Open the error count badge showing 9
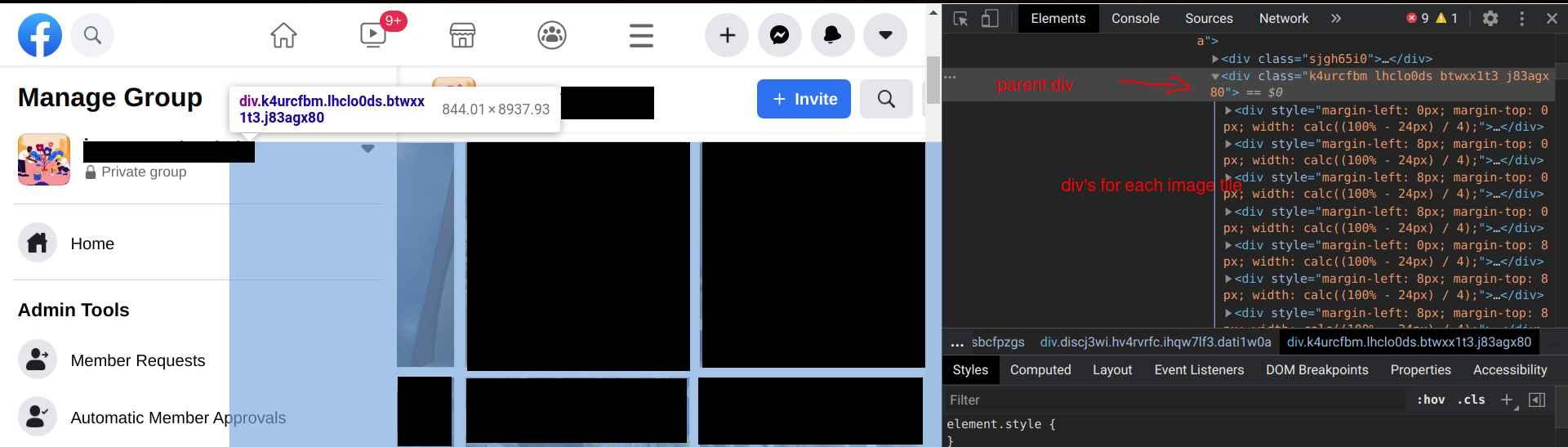This screenshot has height=447, width=1568. [1417, 18]
